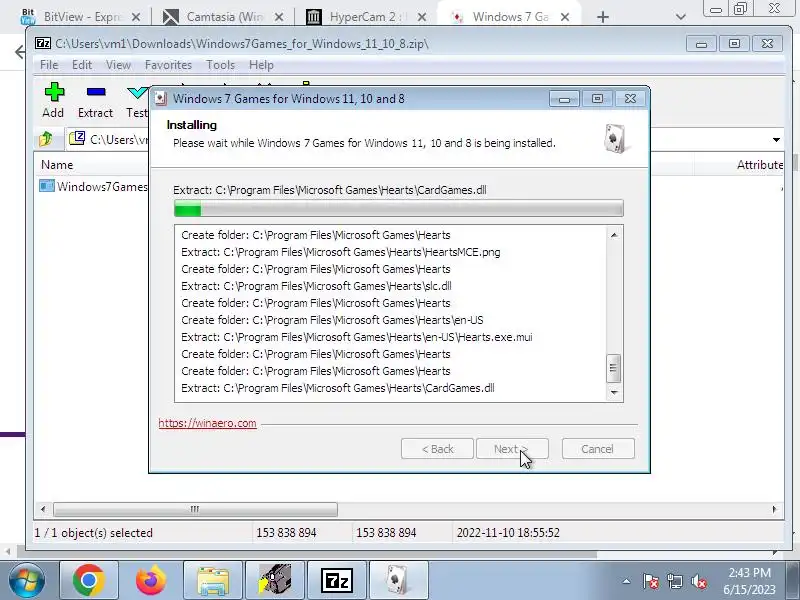Close the Windows 7 Games browser tab
The height and width of the screenshot is (600, 800).
tap(565, 17)
